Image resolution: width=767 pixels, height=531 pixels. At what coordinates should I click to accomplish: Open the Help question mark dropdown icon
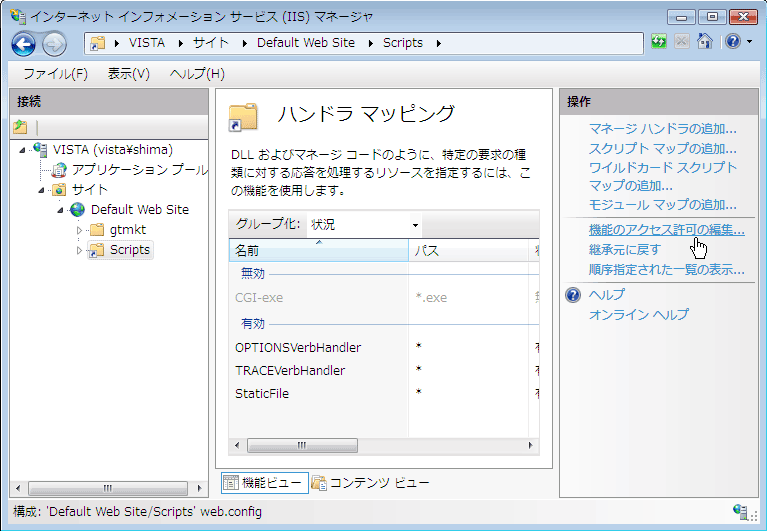point(737,42)
